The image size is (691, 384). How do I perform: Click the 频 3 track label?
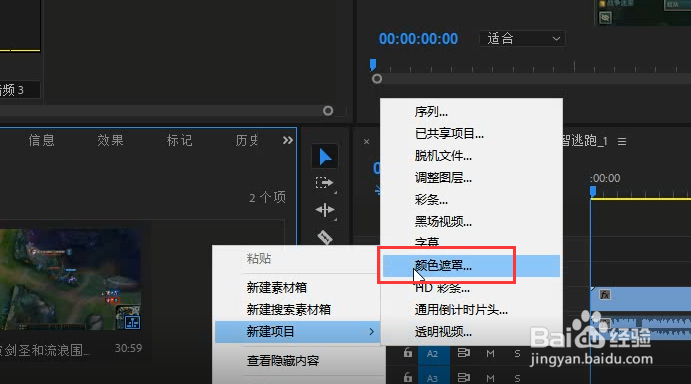tap(12, 90)
